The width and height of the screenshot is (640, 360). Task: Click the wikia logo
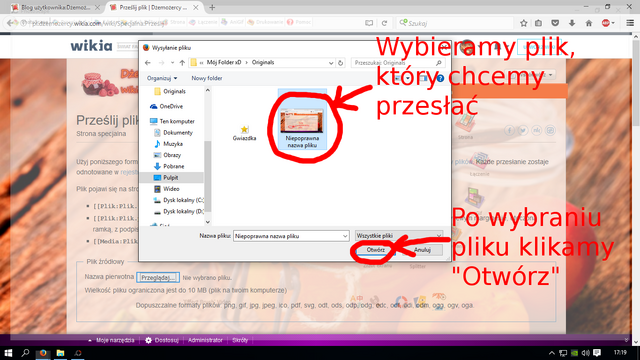click(91, 46)
